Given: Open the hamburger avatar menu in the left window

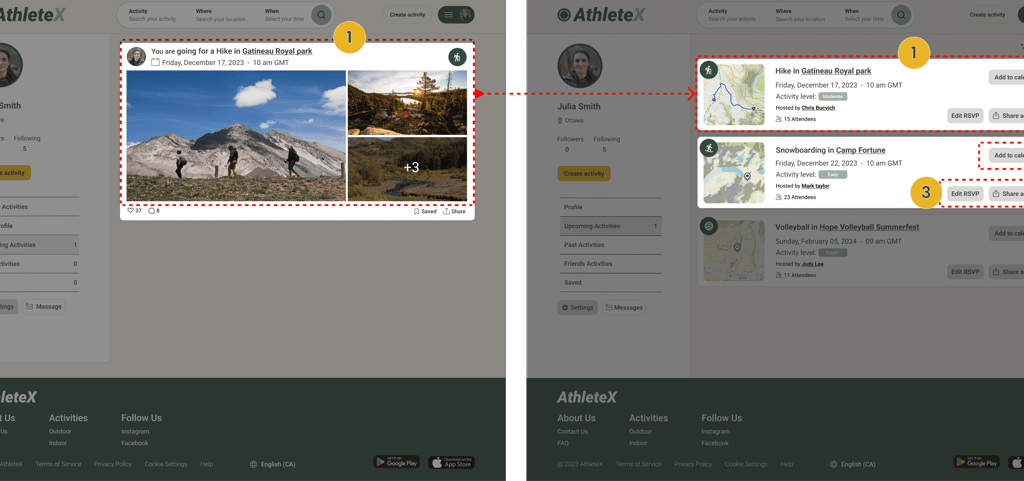Looking at the screenshot, I should pyautogui.click(x=456, y=15).
